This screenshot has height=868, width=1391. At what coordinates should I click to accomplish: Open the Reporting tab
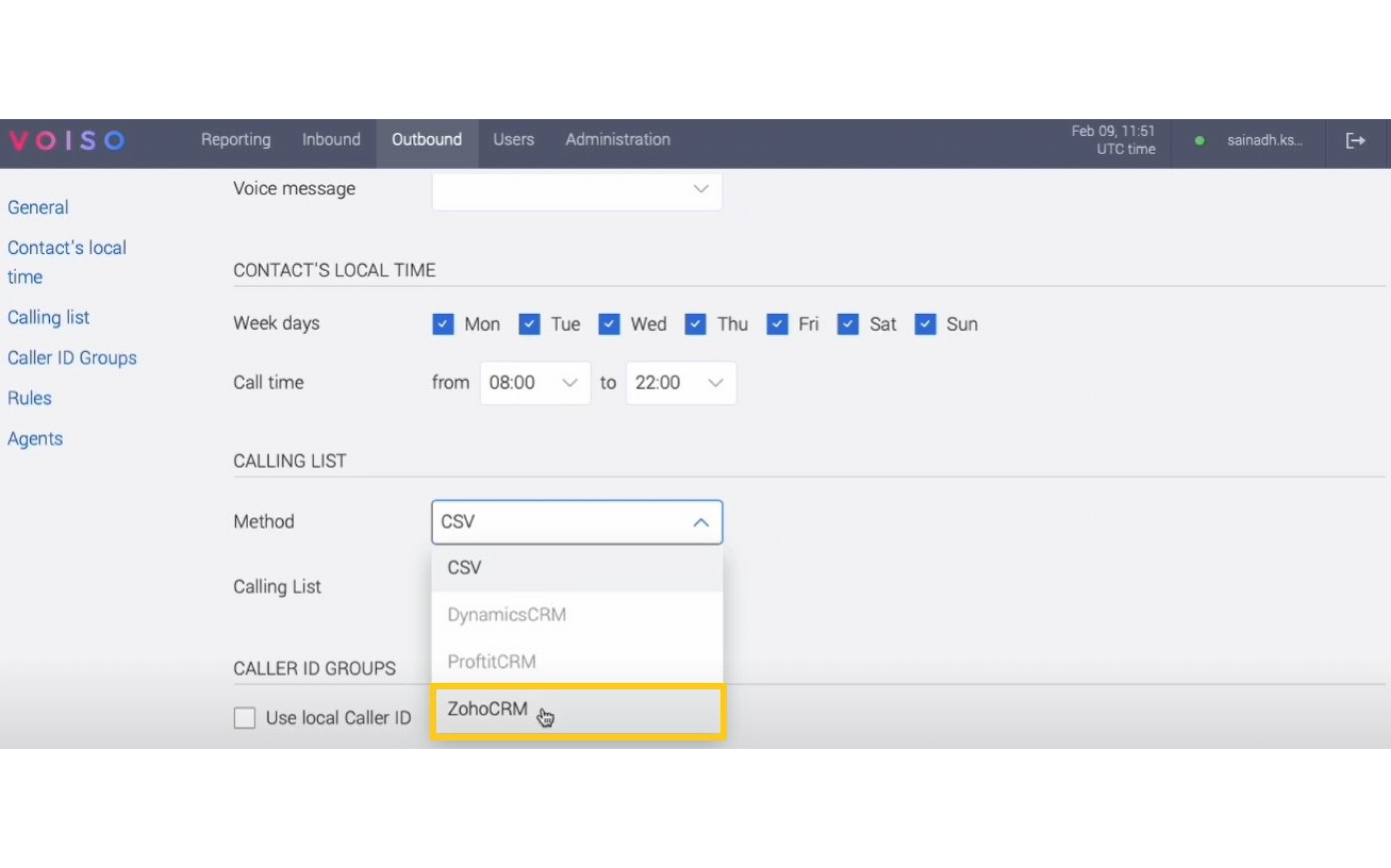tap(236, 140)
